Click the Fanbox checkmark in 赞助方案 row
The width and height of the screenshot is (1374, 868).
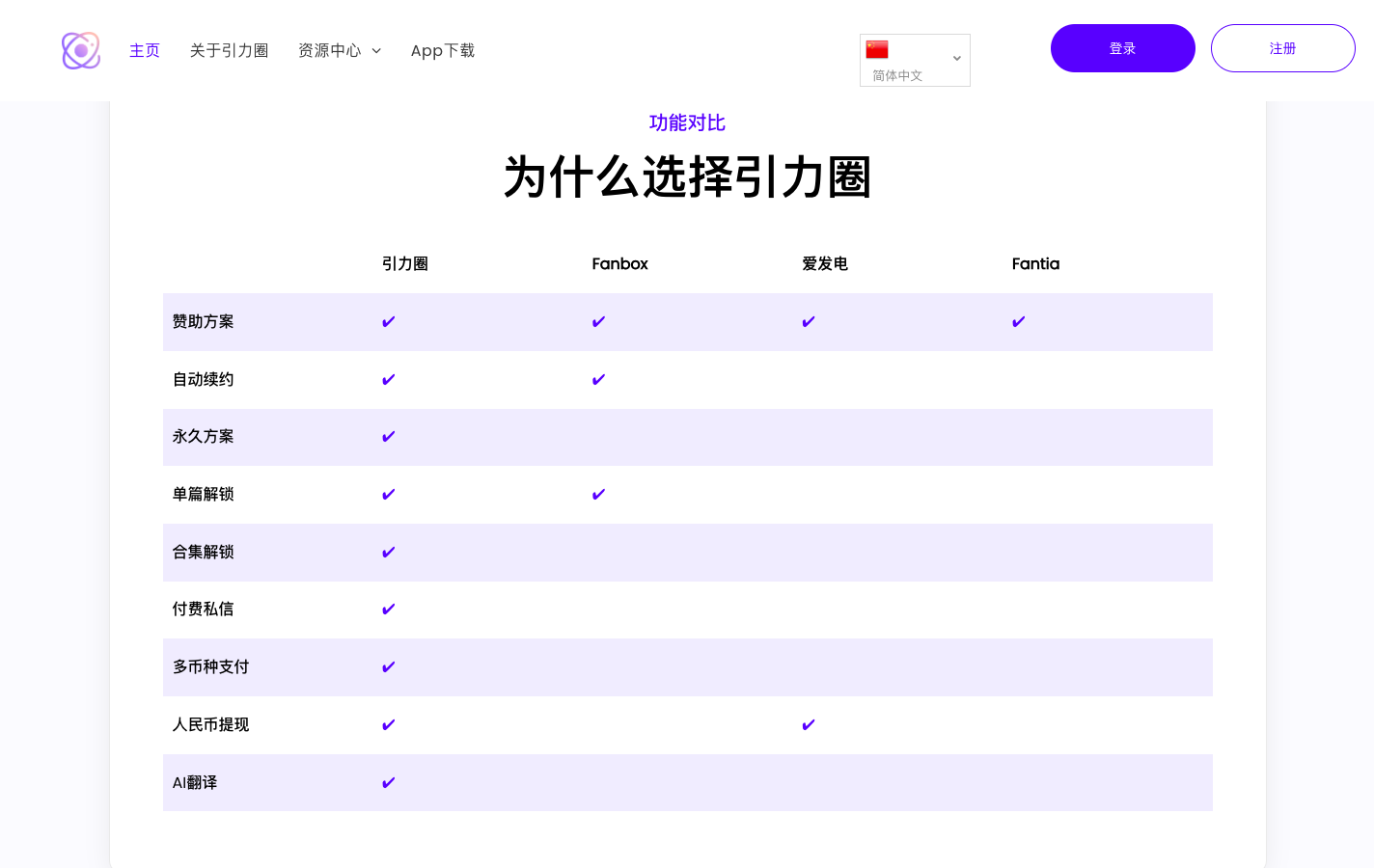point(599,322)
